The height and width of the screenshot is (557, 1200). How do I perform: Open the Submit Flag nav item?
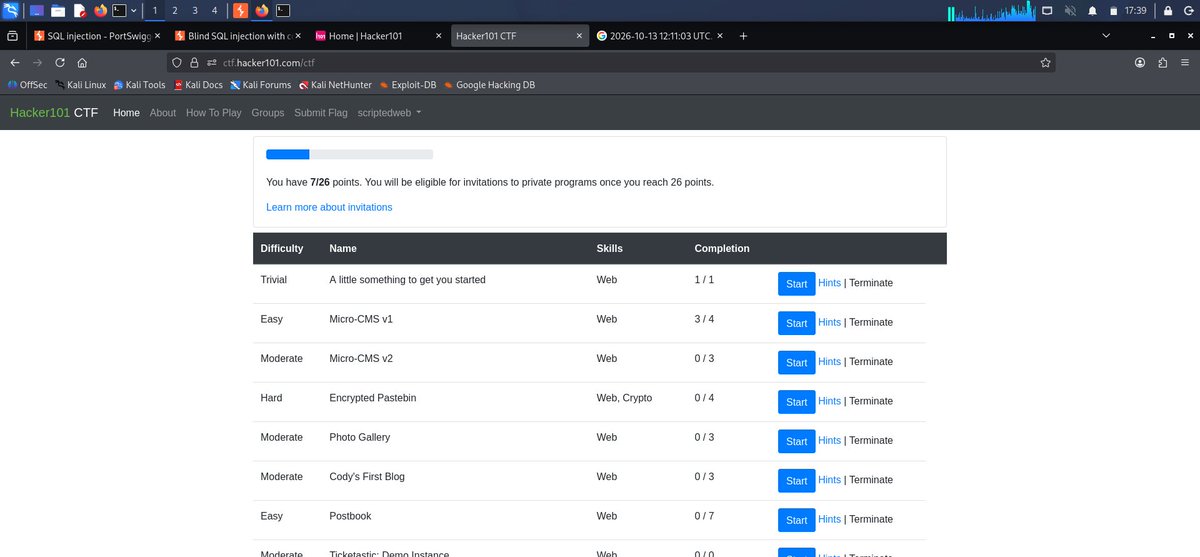tap(321, 113)
